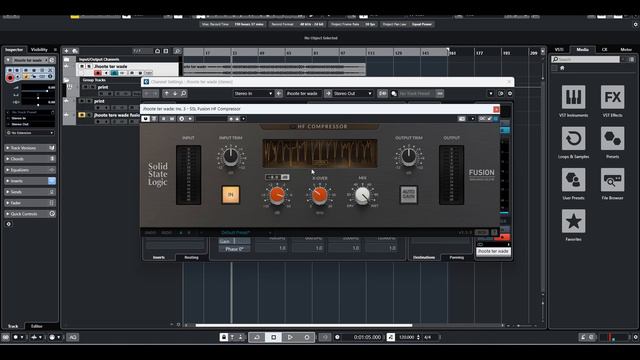
Task: Solo the jhoote ter wade track
Action: click(89, 66)
